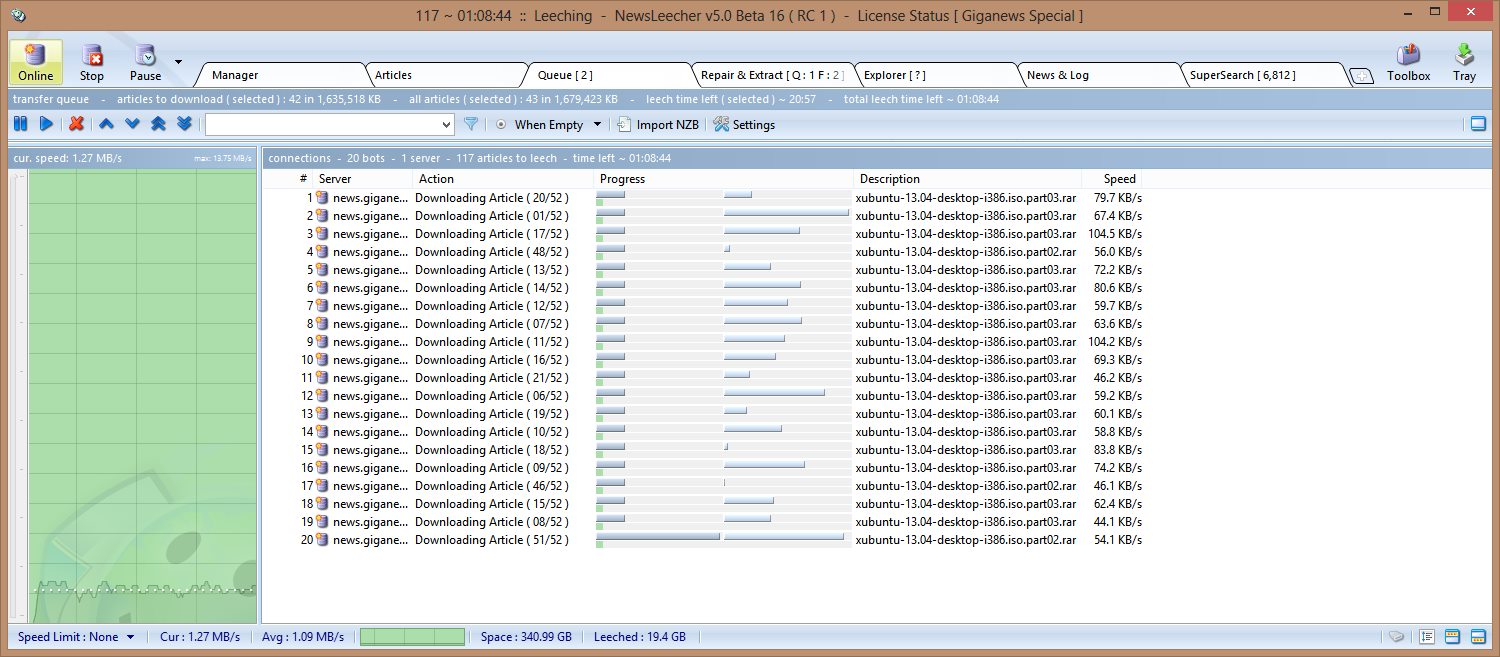Sort by the # column header

click(x=288, y=179)
